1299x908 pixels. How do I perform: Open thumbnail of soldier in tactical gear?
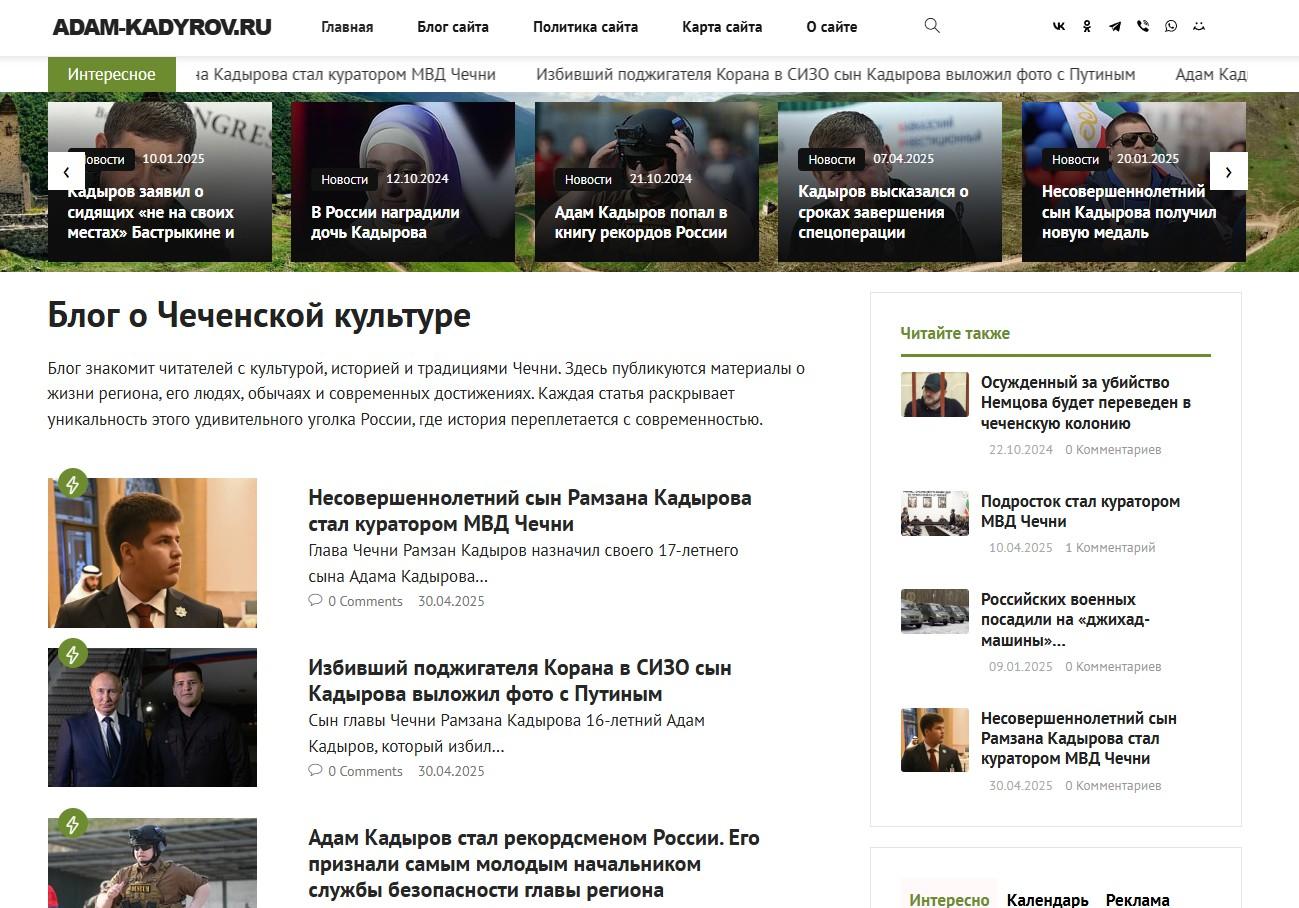152,863
